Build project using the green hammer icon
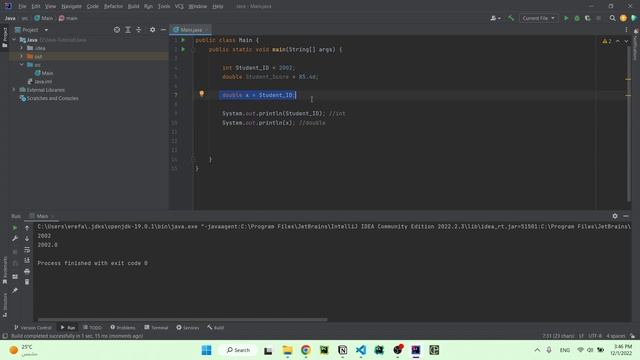640x360 pixels. (511, 18)
